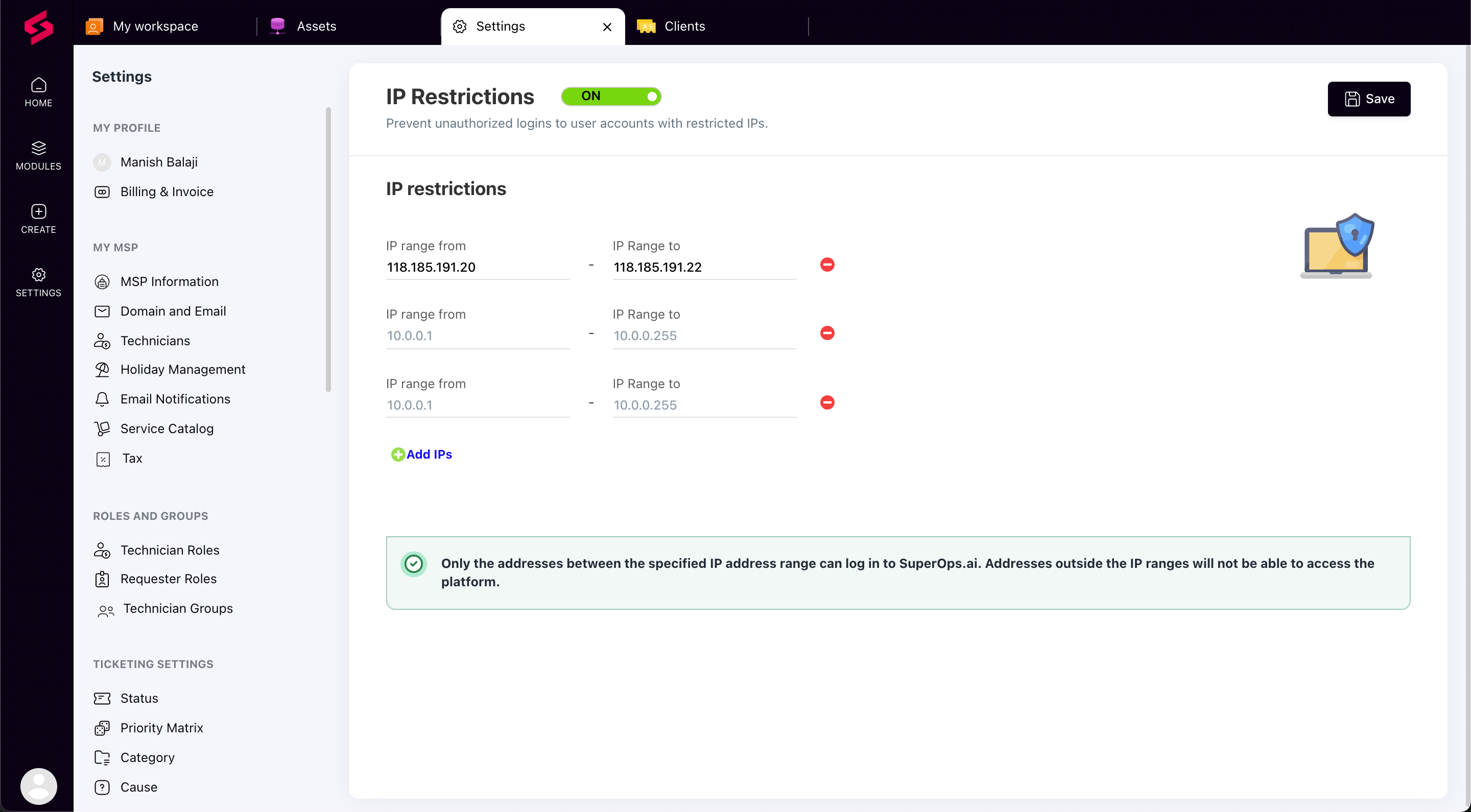Open the Create menu in left navbar

click(x=38, y=218)
